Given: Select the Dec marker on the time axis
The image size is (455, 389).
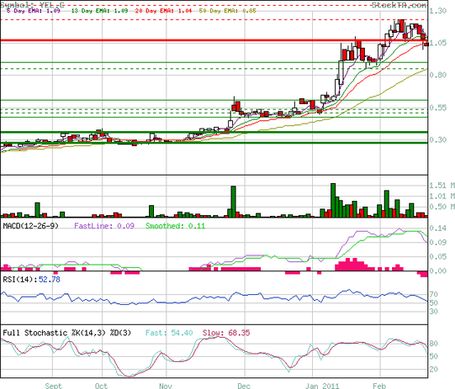Looking at the screenshot, I should [x=244, y=386].
